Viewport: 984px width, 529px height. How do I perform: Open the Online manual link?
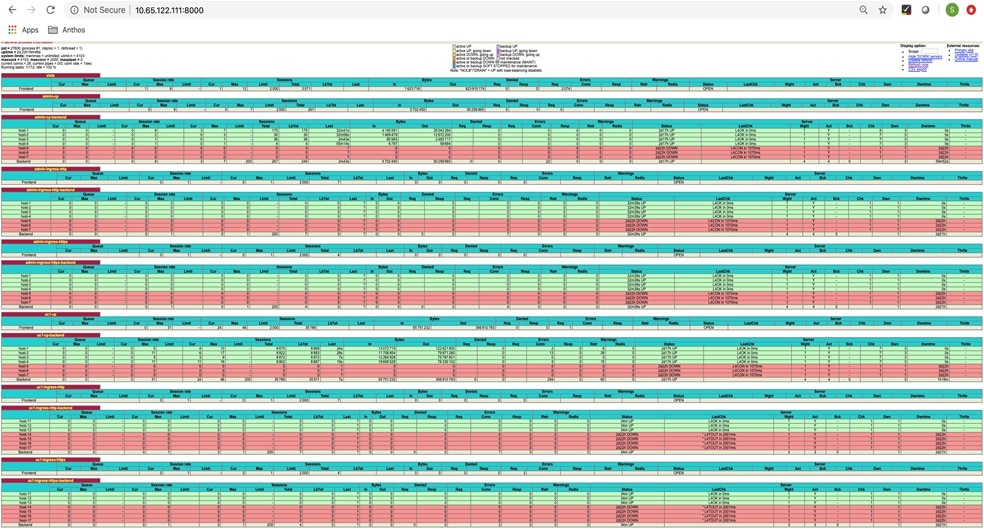pyautogui.click(x=966, y=60)
